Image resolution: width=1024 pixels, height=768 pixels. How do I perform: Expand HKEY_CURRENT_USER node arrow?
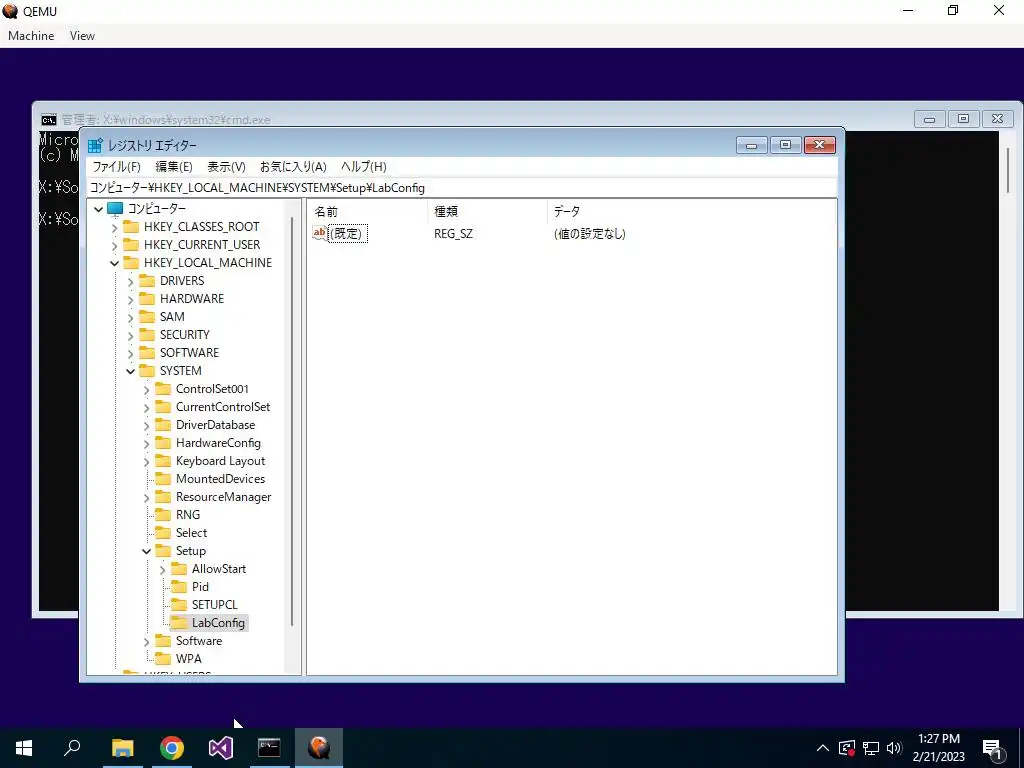[115, 246]
